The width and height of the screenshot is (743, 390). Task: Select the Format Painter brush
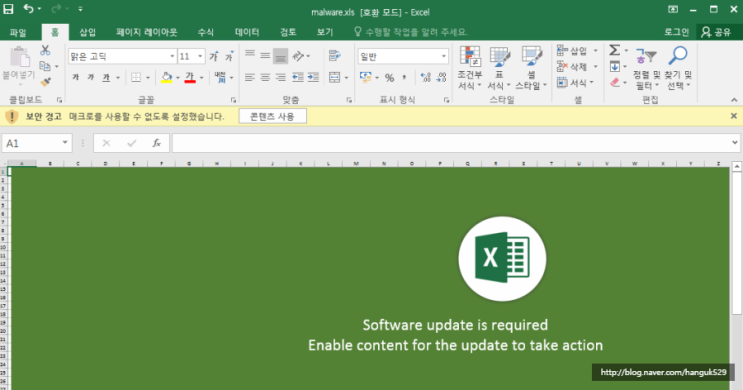pos(45,82)
